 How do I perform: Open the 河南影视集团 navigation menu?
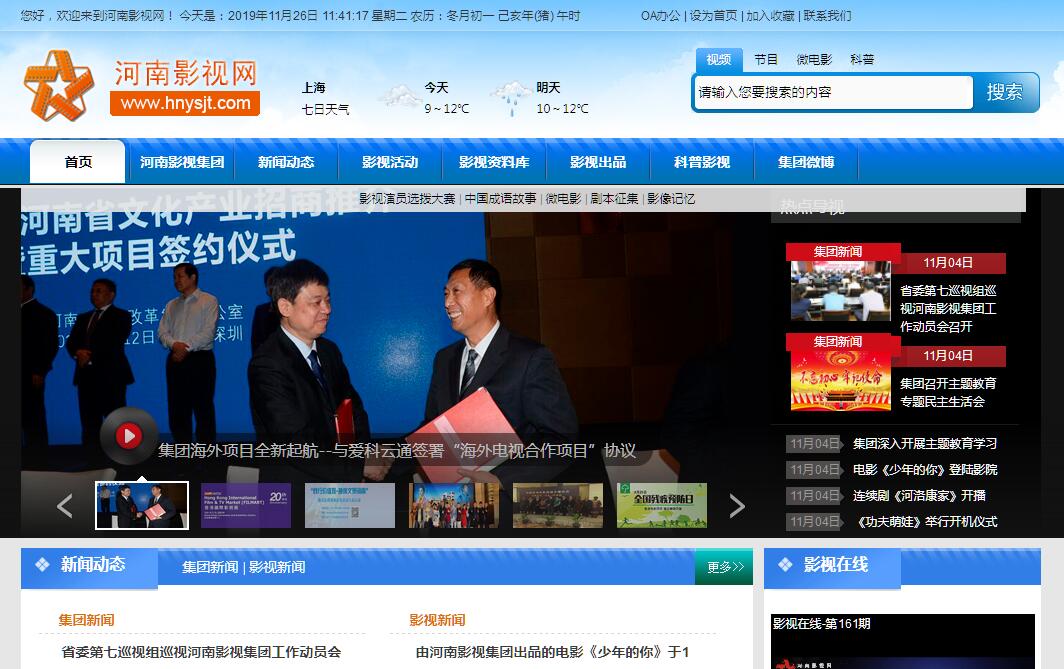[182, 162]
